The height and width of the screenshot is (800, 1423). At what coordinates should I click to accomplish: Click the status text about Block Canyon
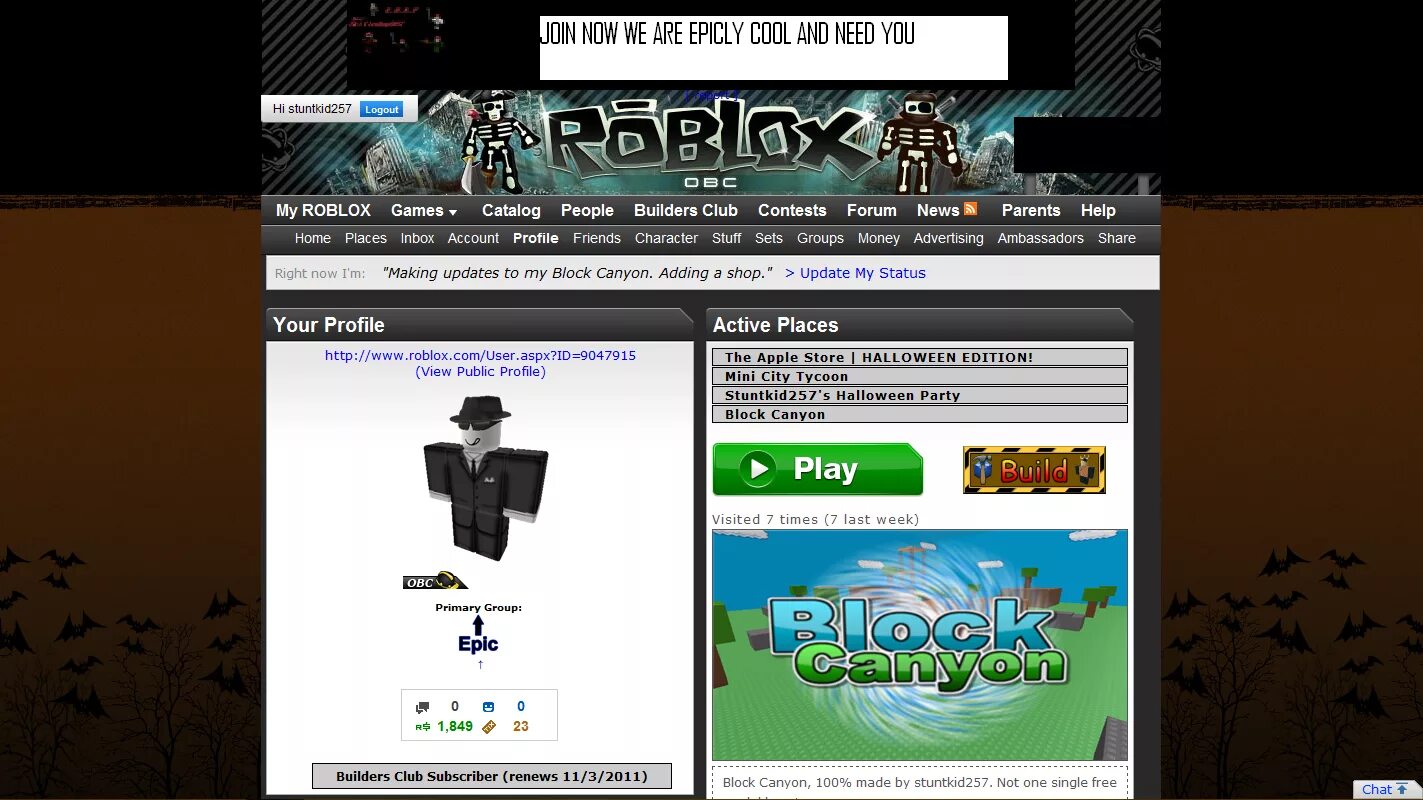click(577, 273)
